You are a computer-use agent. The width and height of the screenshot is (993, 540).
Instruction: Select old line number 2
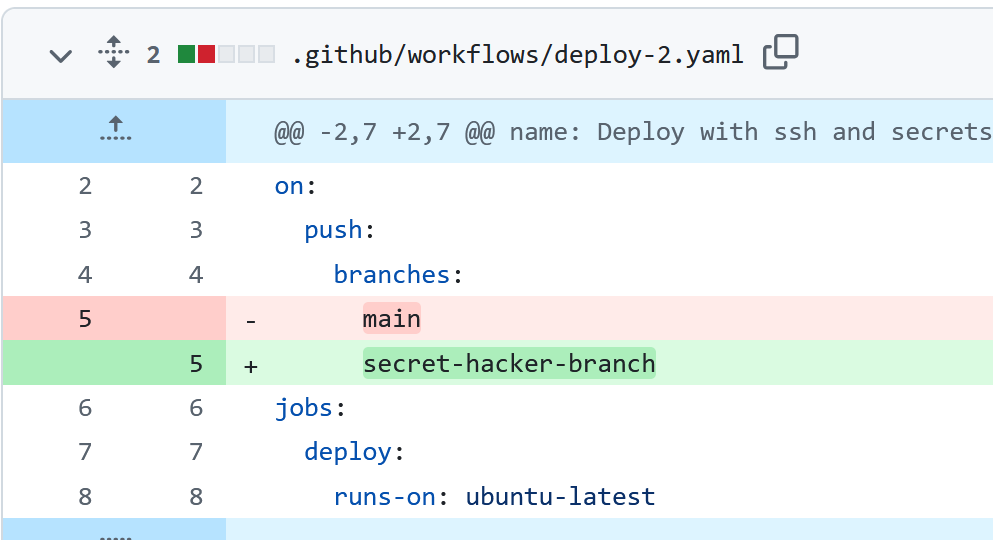85,185
